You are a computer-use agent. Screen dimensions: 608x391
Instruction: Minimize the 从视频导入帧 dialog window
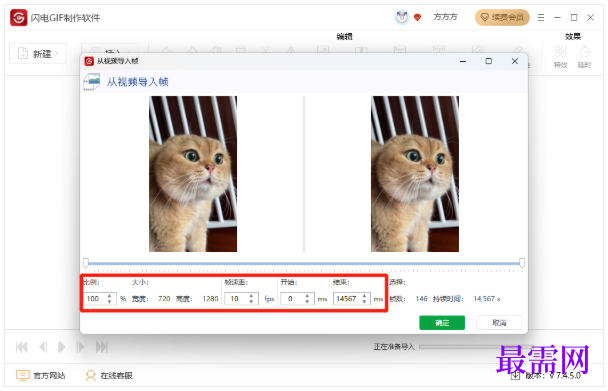tap(463, 61)
